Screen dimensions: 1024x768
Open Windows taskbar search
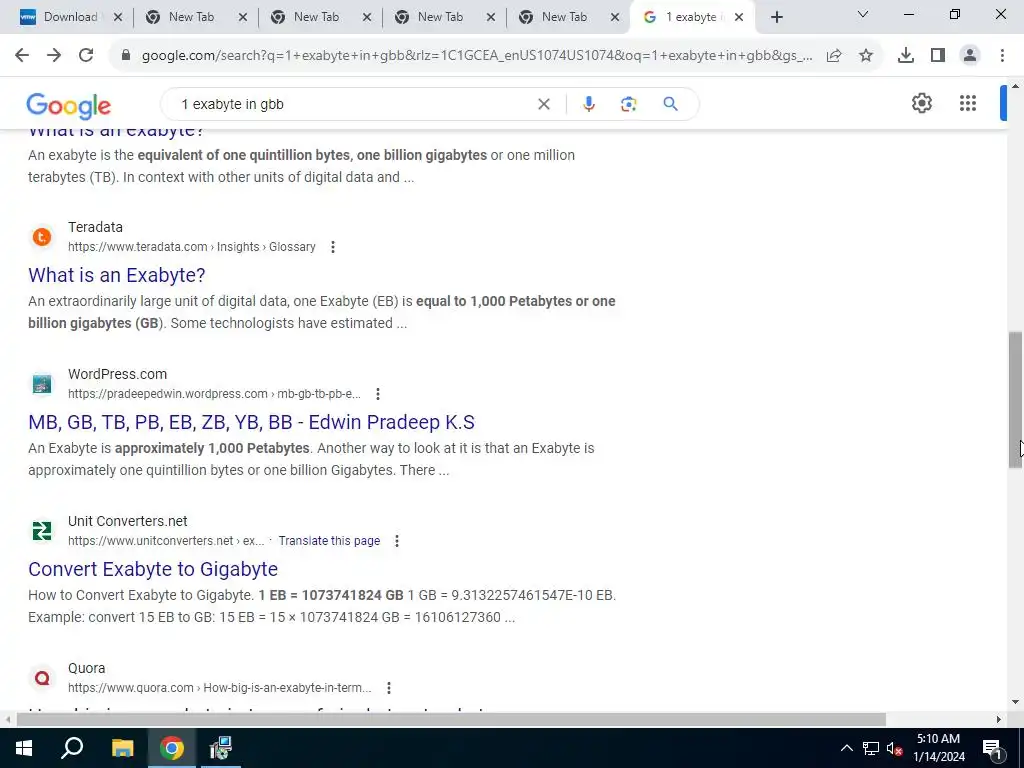72,748
